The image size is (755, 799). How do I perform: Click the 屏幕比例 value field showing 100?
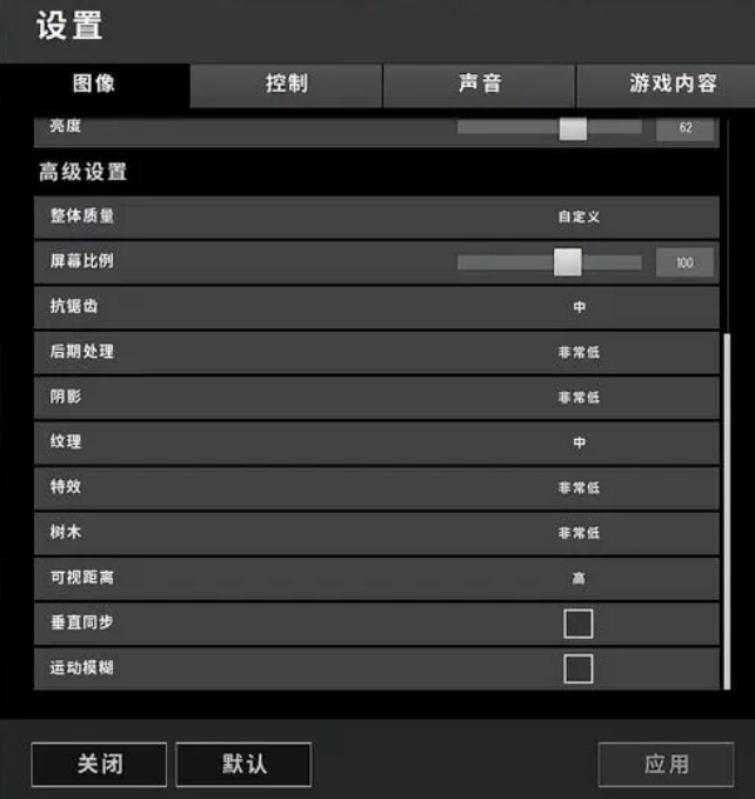tap(685, 263)
